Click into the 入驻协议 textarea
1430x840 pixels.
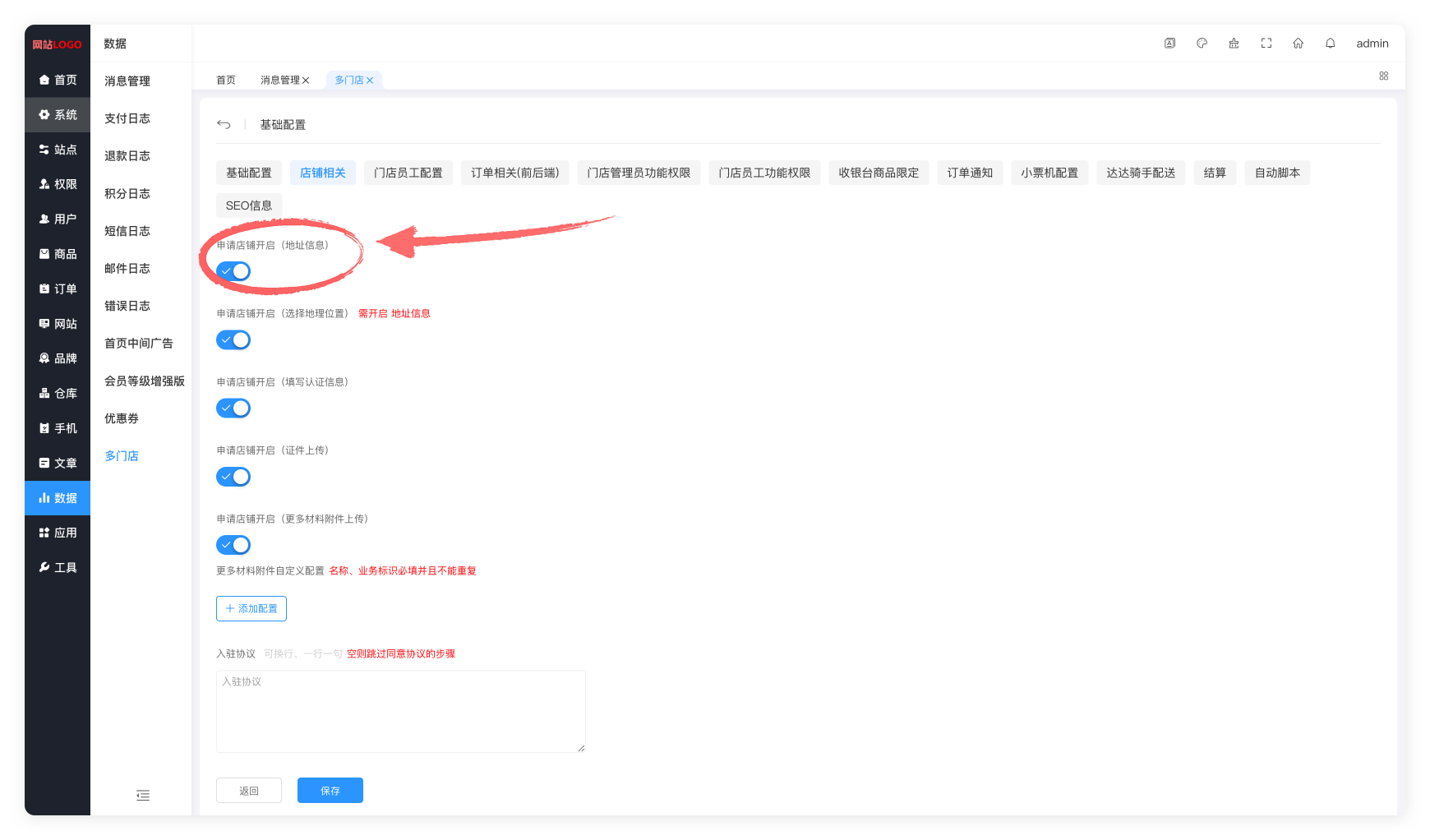(x=401, y=711)
